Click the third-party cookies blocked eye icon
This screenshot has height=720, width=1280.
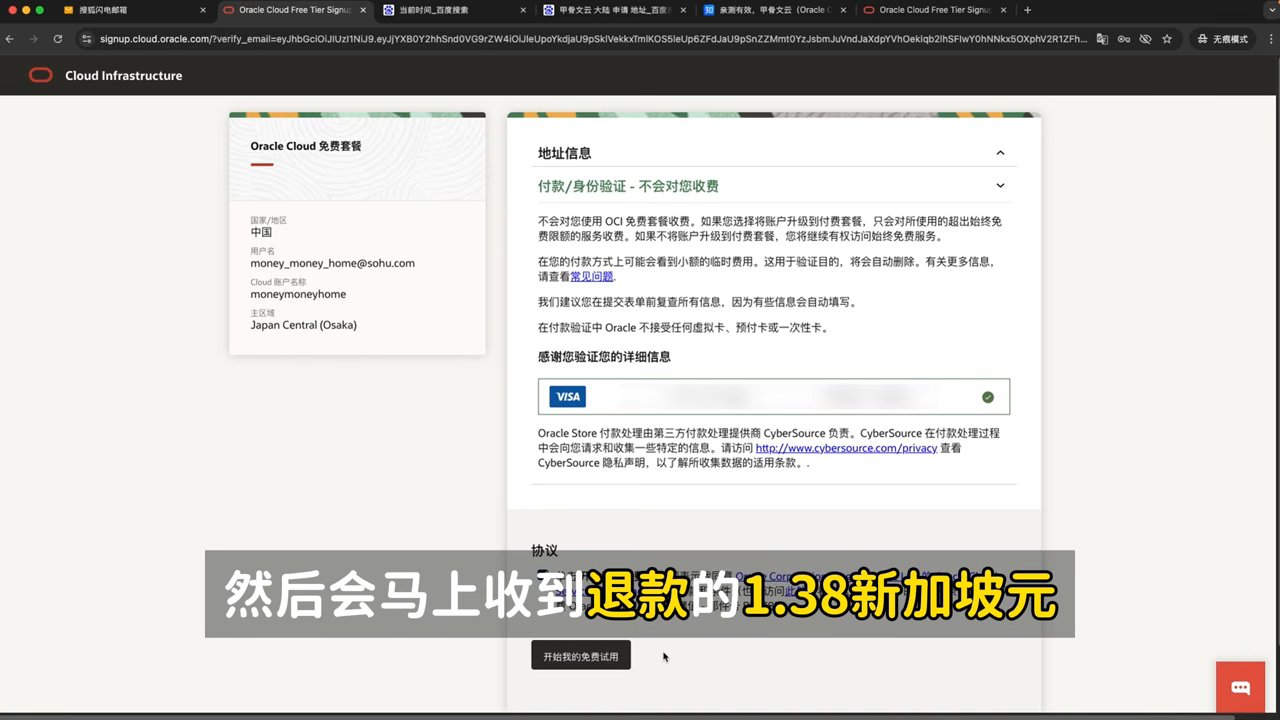coord(1145,39)
